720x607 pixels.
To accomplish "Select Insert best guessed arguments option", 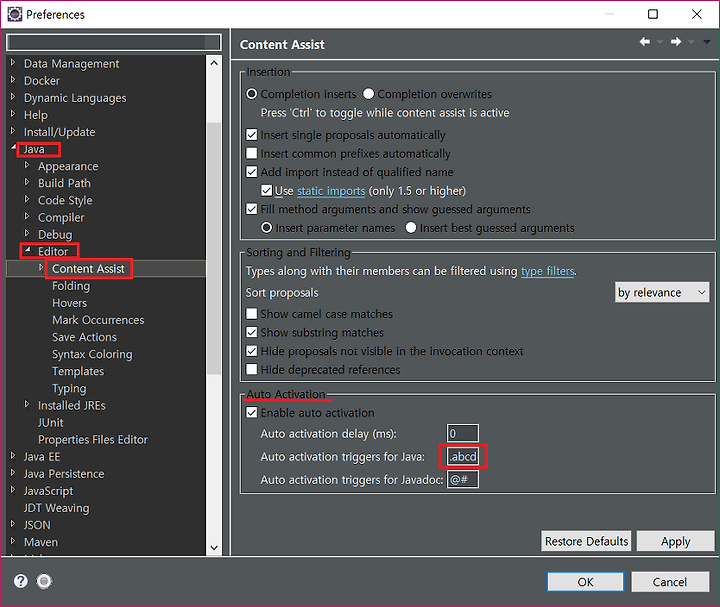I will [411, 228].
